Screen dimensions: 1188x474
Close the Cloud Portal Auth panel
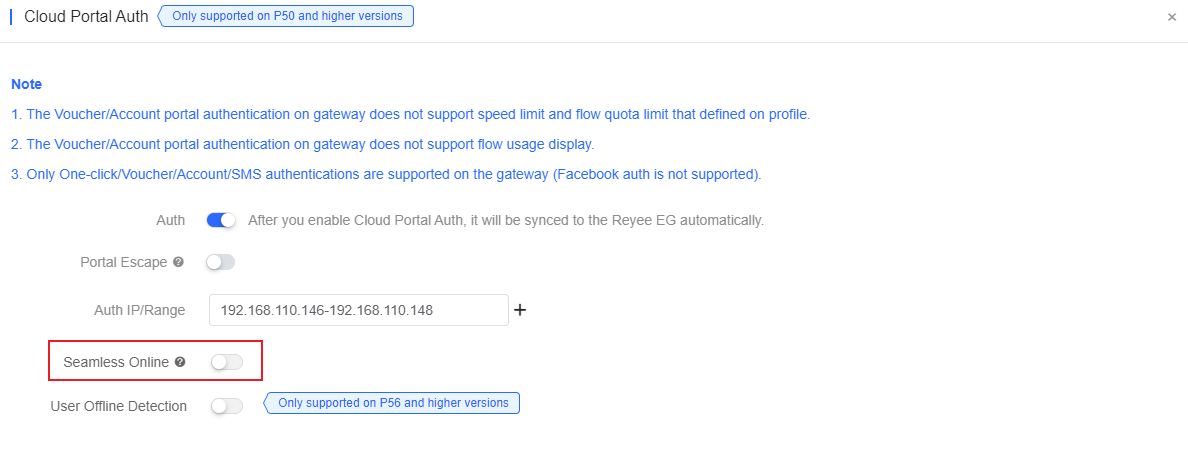pos(1171,17)
